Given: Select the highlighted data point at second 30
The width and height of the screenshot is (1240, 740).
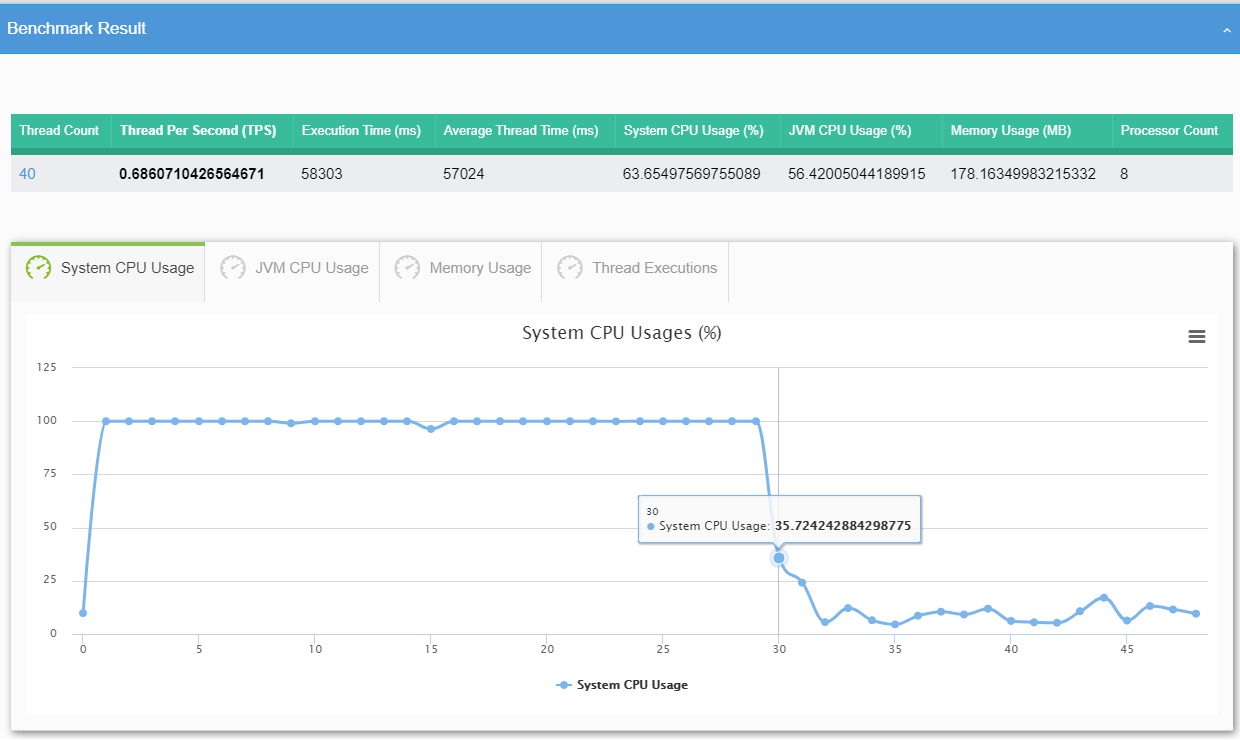Looking at the screenshot, I should tap(779, 558).
